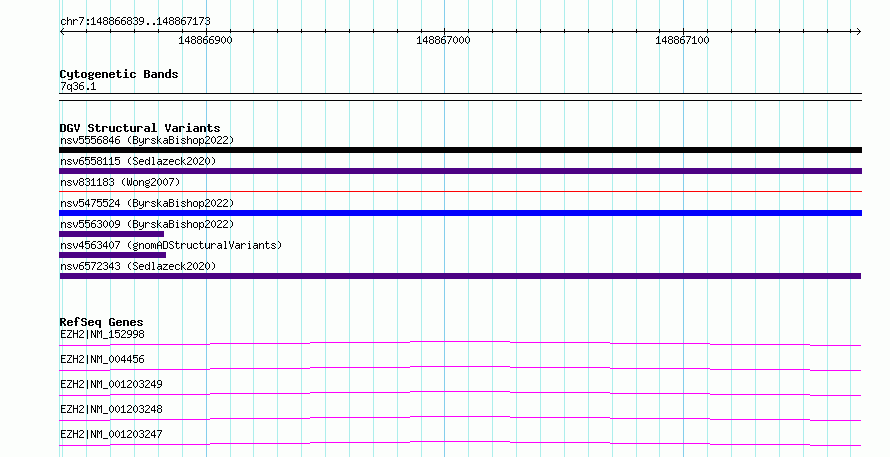Select transcript label EZH2|NM_152998
The image size is (890, 457).
102,334
